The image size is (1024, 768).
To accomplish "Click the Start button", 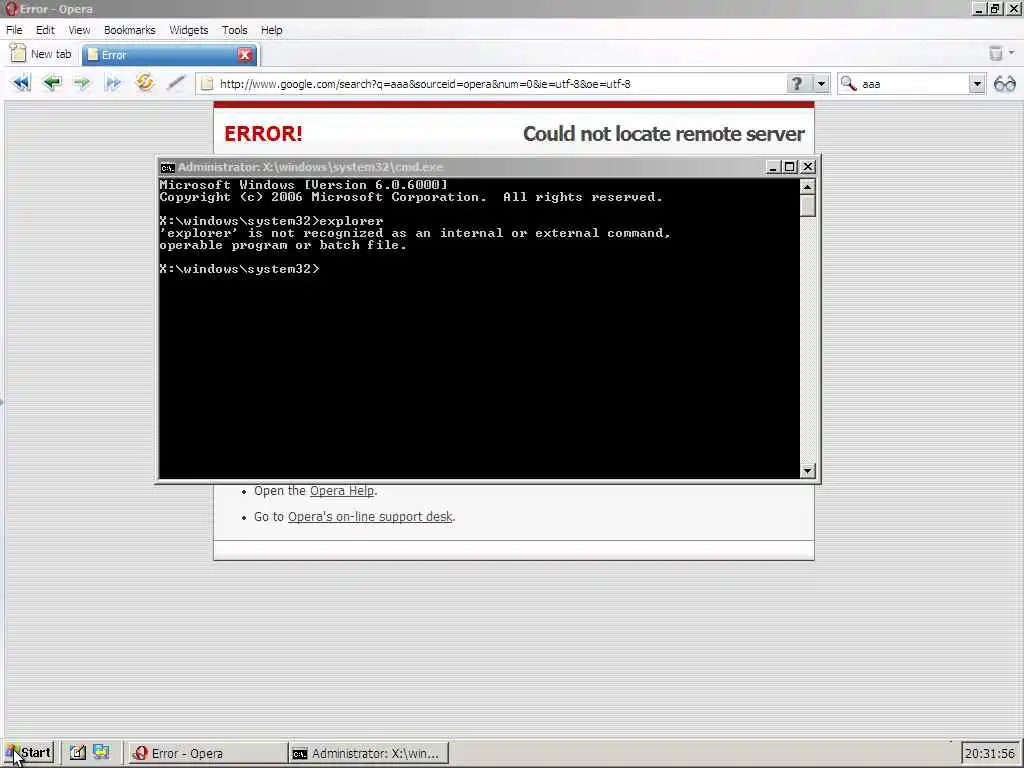I will [x=28, y=753].
